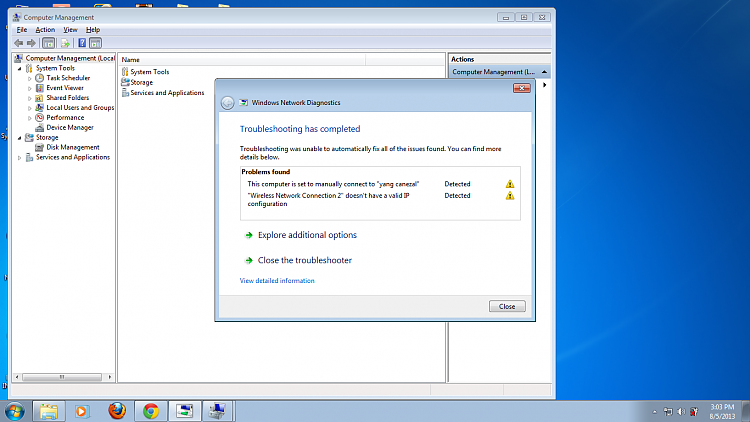Select the Task Scheduler clock icon
This screenshot has height=422, width=750.
(40, 78)
